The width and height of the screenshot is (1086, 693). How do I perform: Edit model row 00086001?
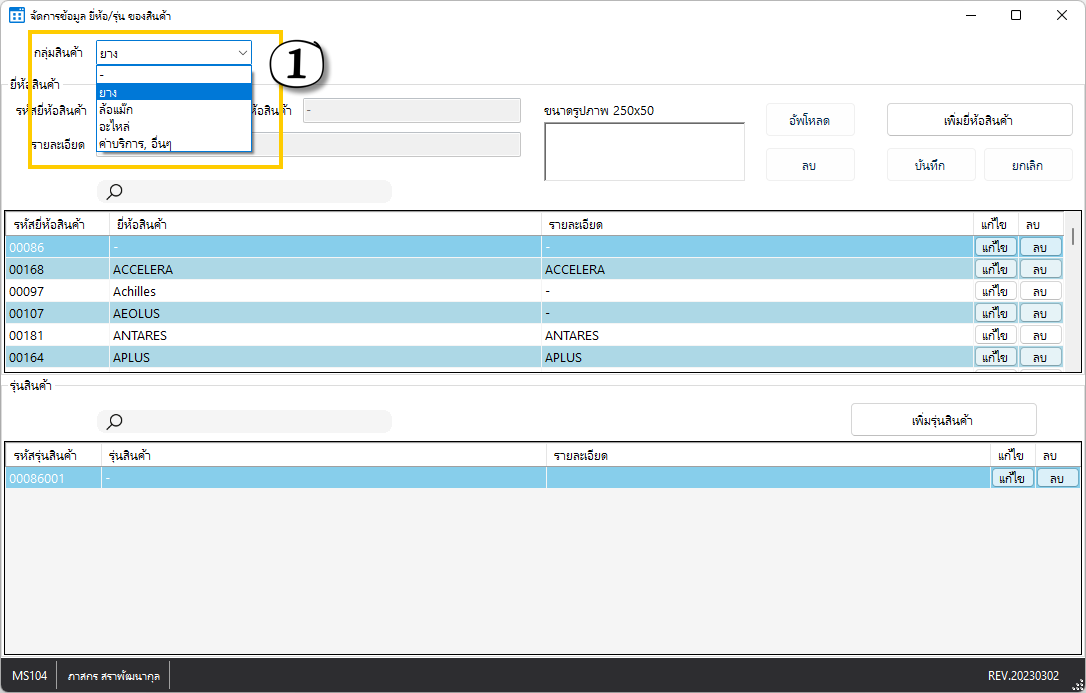coord(1012,479)
